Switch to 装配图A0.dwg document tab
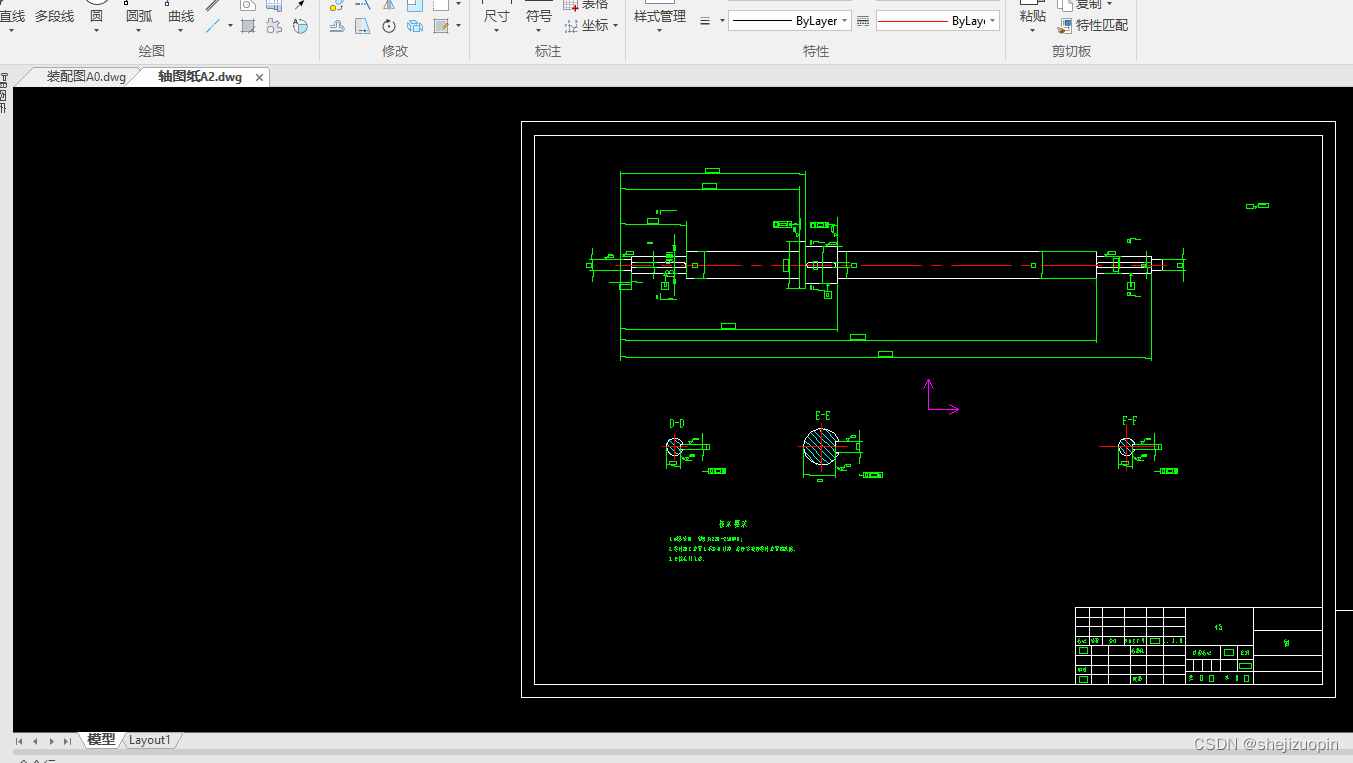 tap(86, 77)
